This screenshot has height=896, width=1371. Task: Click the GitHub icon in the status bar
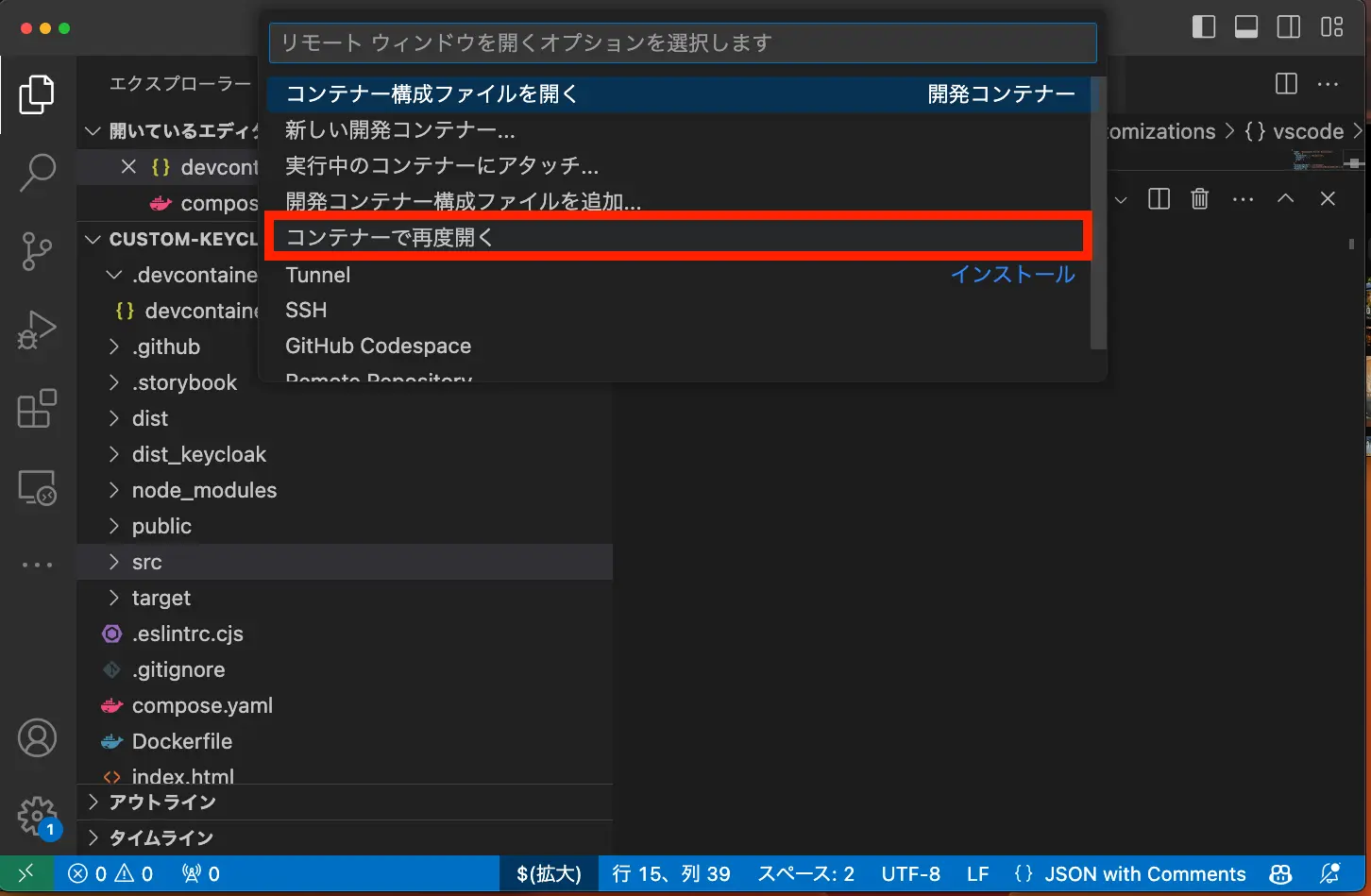coord(1280,873)
